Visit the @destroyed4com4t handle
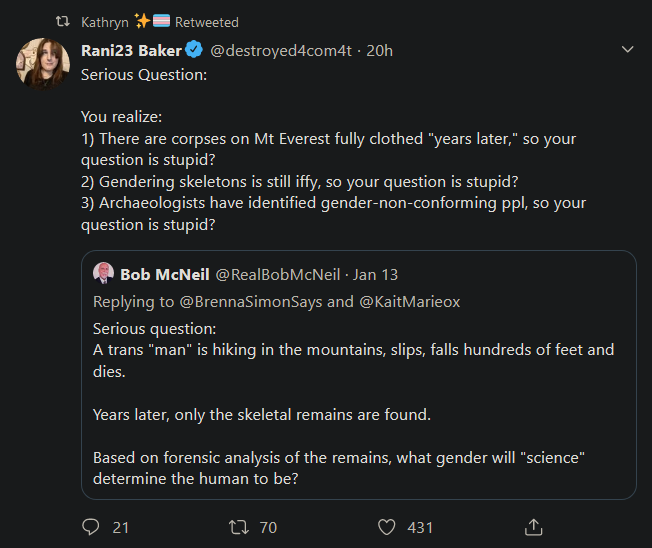This screenshot has width=652, height=548. pyautogui.click(x=281, y=51)
